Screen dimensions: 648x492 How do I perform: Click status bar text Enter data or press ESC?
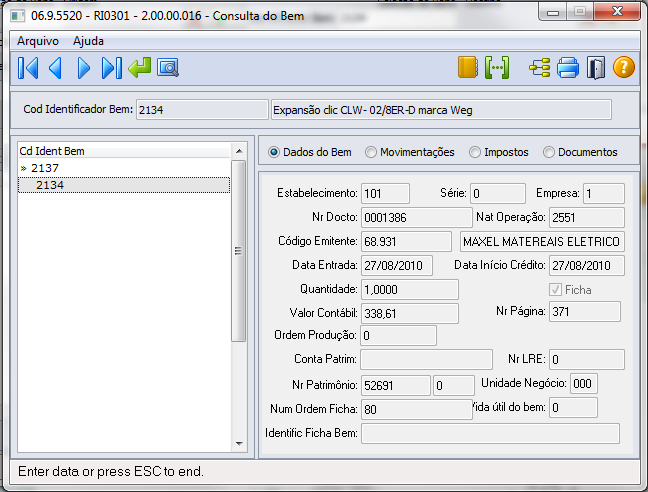tap(111, 471)
